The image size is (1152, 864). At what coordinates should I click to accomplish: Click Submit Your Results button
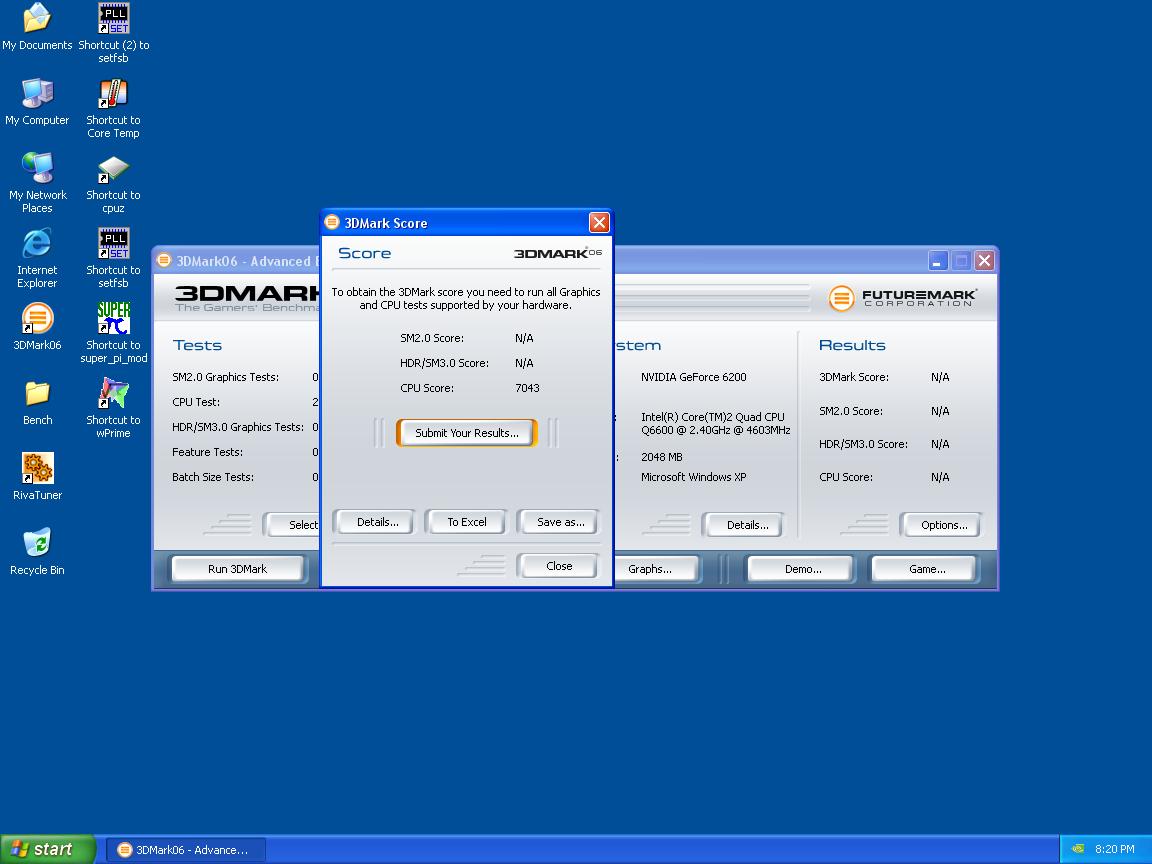coord(467,433)
